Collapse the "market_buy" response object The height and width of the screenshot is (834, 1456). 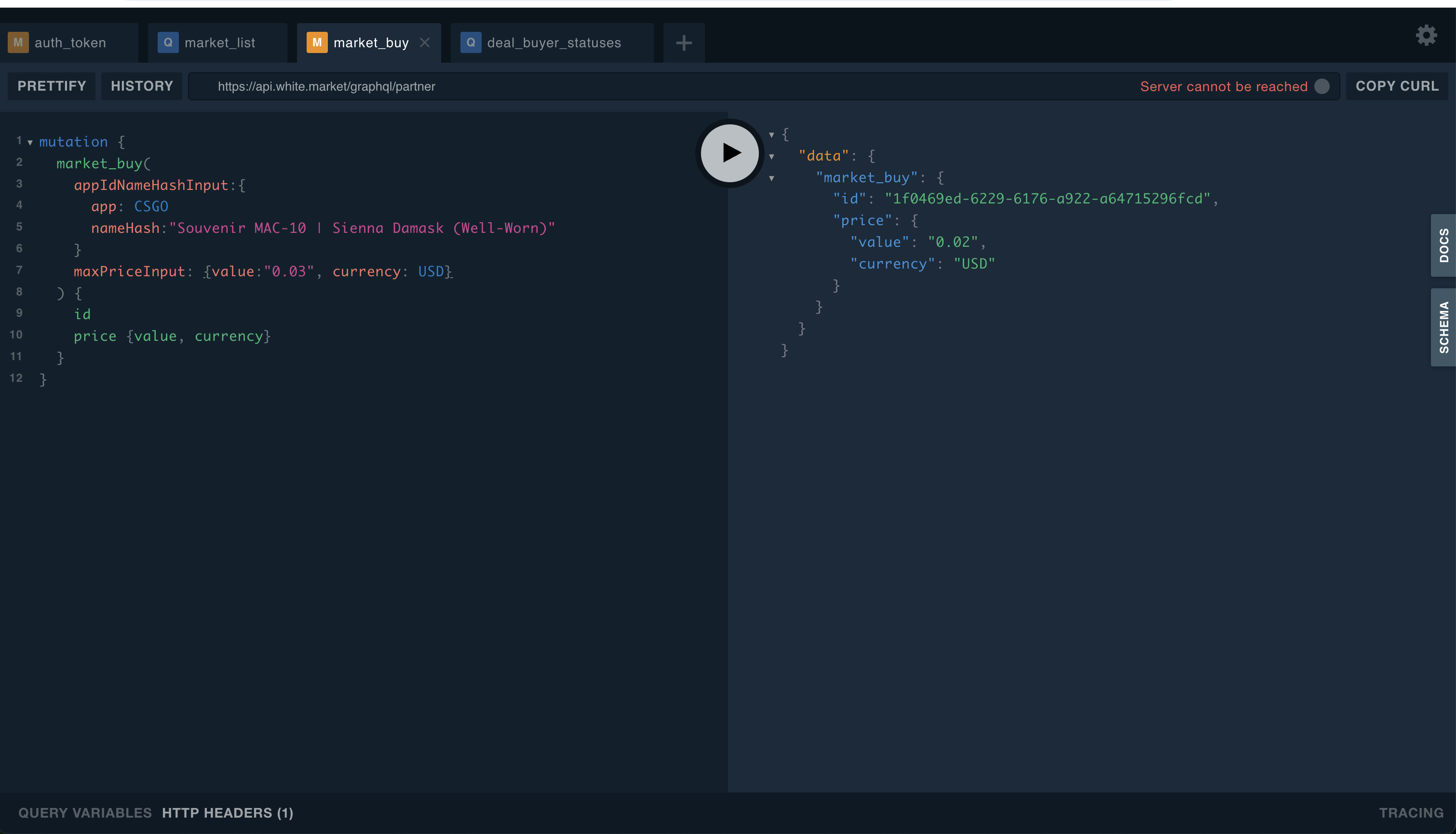[x=771, y=178]
